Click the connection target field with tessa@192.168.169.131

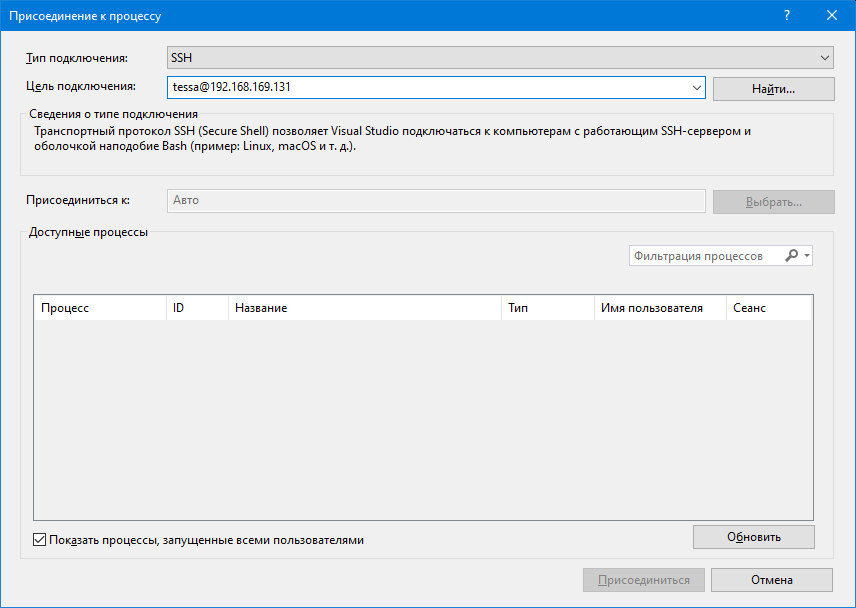430,88
